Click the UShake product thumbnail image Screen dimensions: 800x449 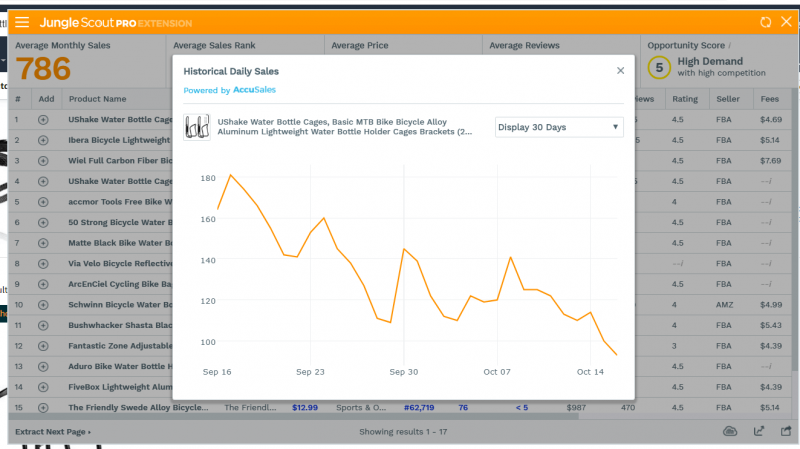[x=196, y=127]
